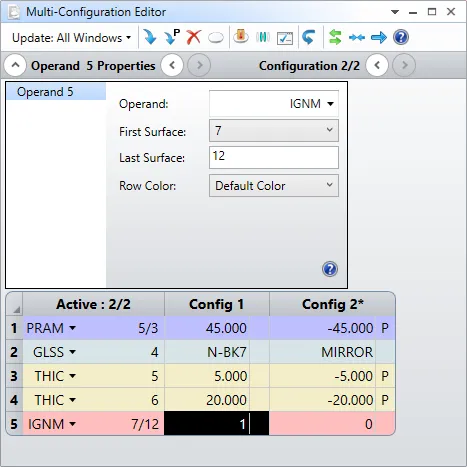Open the toolbar help question mark
The height and width of the screenshot is (467, 467).
click(x=401, y=37)
